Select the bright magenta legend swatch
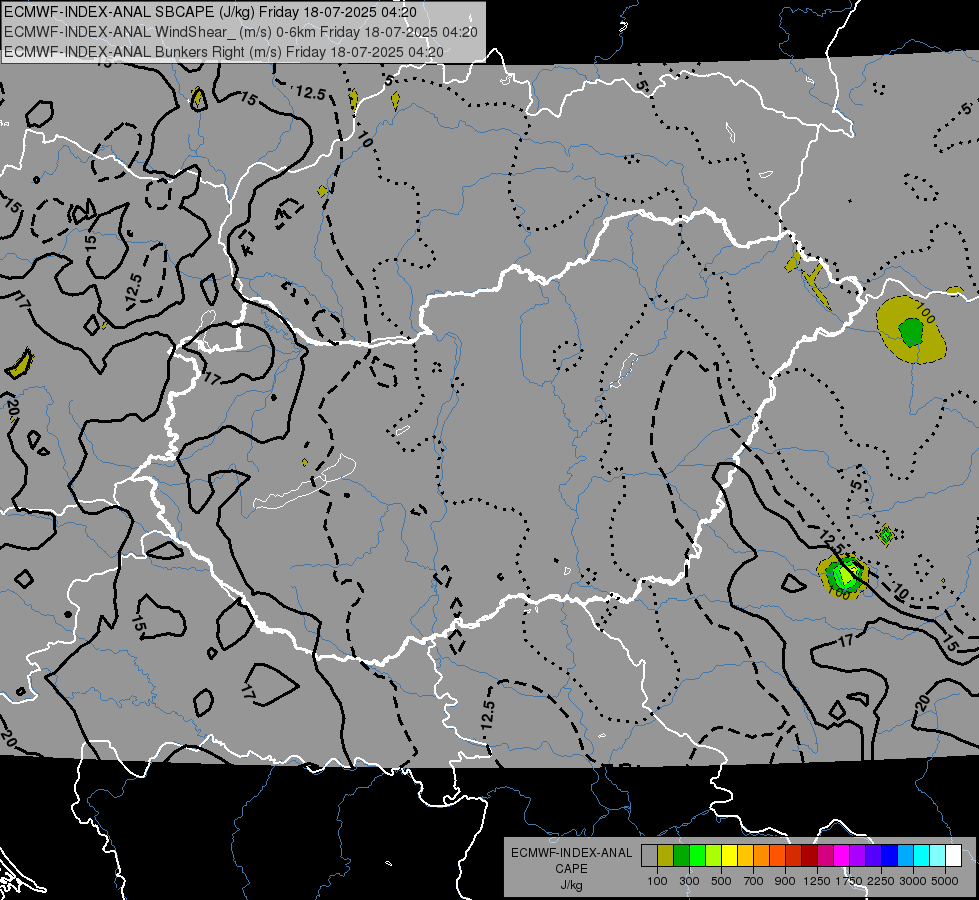The height and width of the screenshot is (900, 979). 842,856
